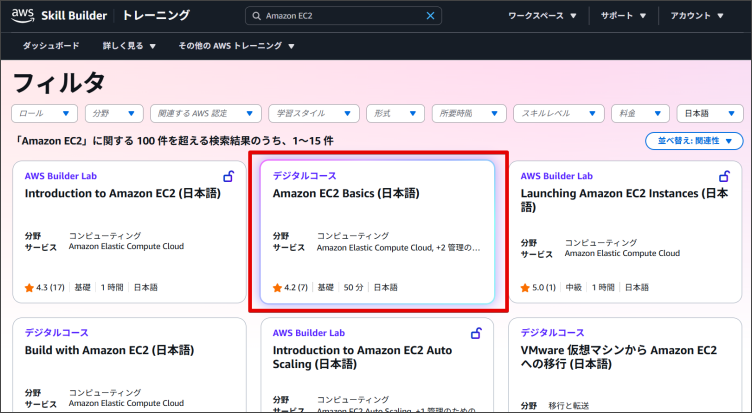752x413 pixels.
Task: Click the lock icon on Launching Amazon EC2 Instances card
Action: [x=724, y=177]
